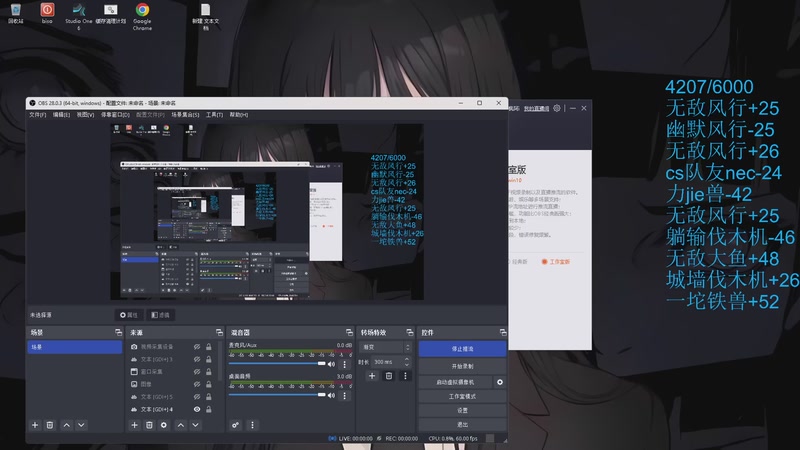Image resolution: width=800 pixels, height=450 pixels.
Task: Mute the 桌面音频 speaker icon
Action: coord(332,395)
